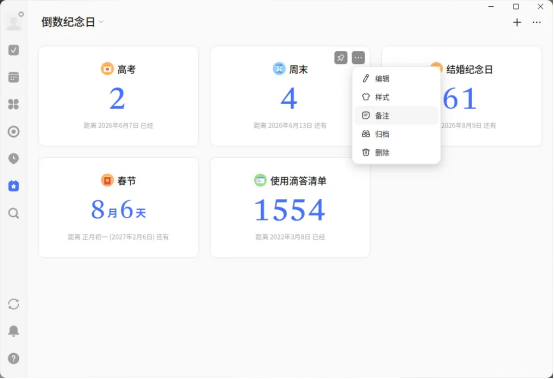Open the habit clock icon in sidebar
This screenshot has width=554, height=379.
coord(14,159)
